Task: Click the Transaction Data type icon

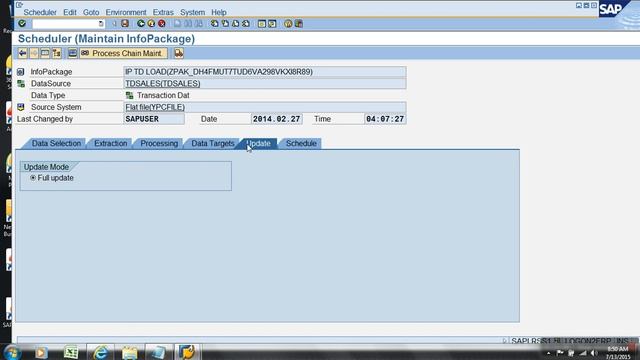Action: point(129,96)
